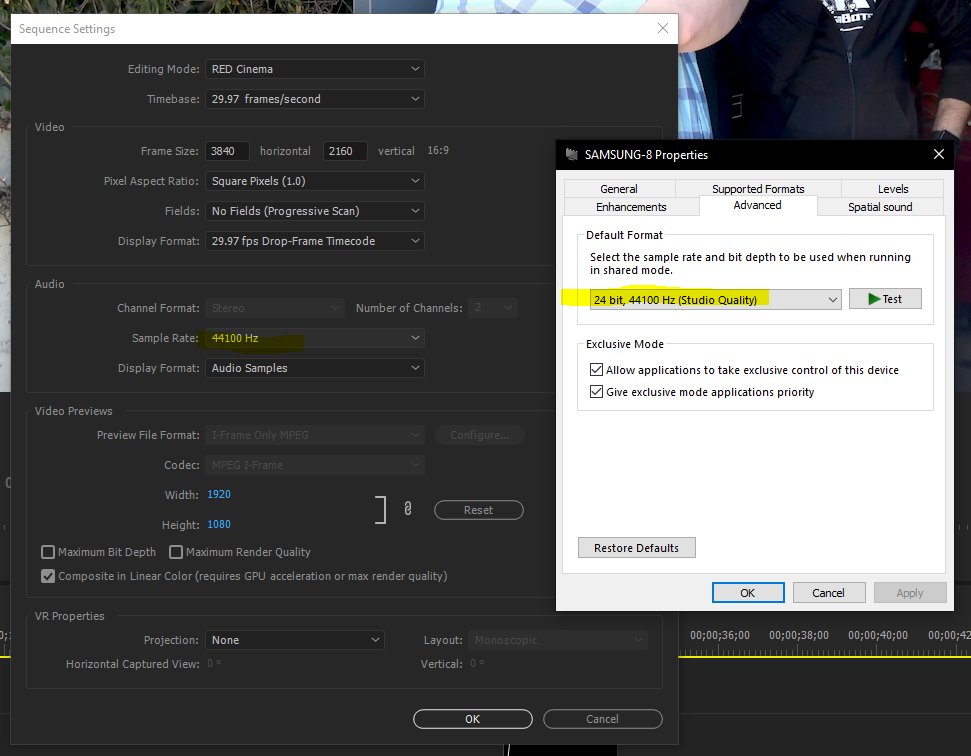Open the Timebase dropdown

point(315,99)
